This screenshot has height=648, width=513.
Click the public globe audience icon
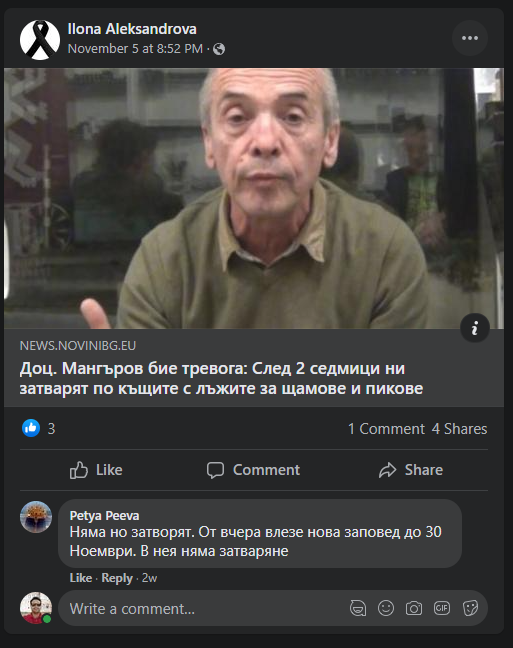(219, 49)
